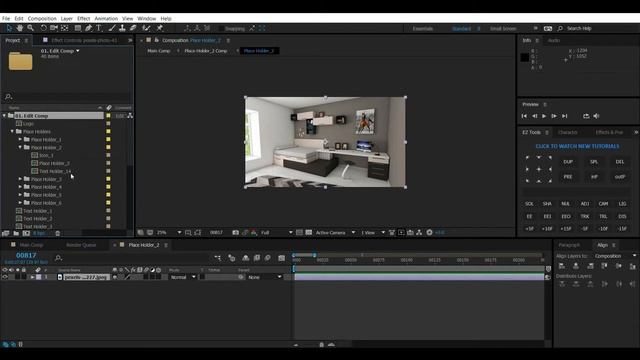
Task: Toggle Draft 3D switch in the timeline
Action: click(232, 258)
